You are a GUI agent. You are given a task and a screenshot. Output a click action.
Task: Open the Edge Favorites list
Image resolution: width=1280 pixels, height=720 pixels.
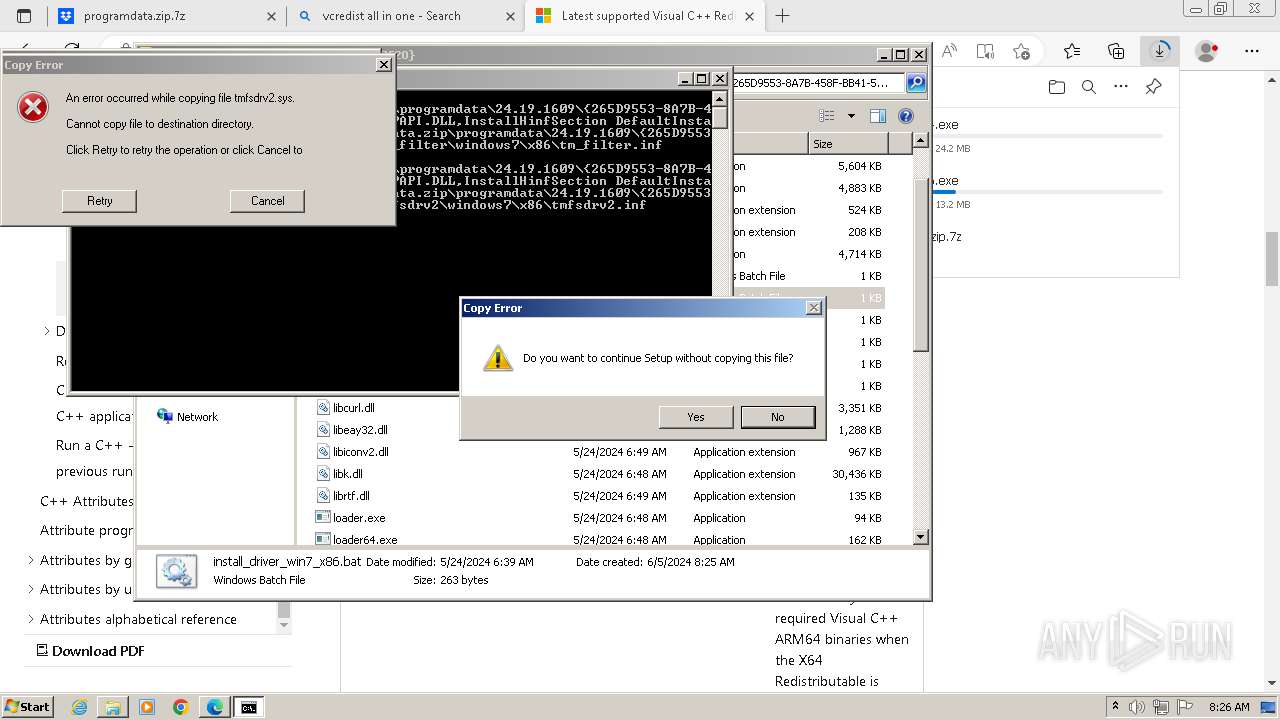tap(1072, 51)
